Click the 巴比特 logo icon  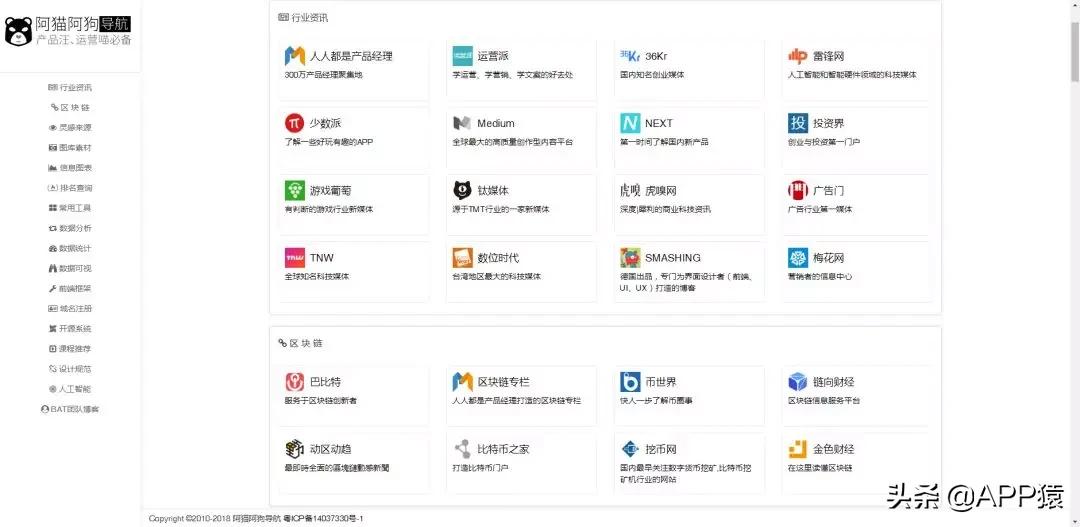point(295,382)
